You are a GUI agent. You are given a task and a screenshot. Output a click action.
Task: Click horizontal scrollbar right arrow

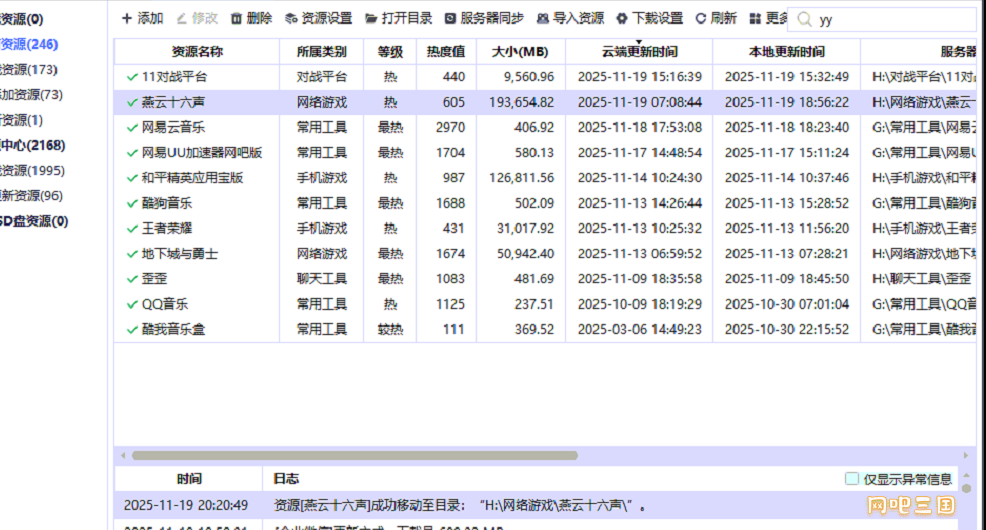pyautogui.click(x=966, y=455)
